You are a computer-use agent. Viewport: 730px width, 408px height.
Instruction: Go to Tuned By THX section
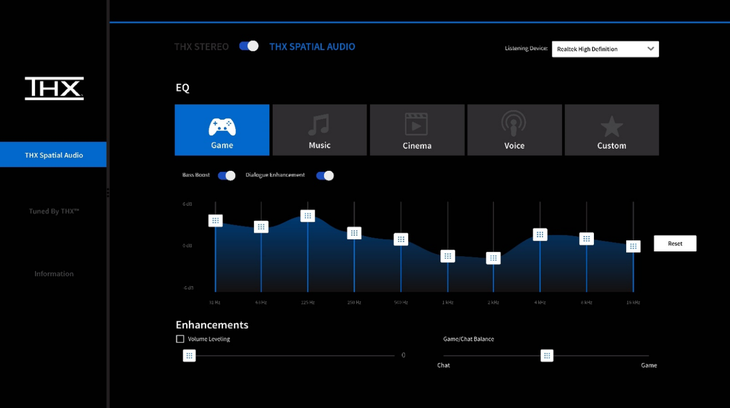pos(54,211)
